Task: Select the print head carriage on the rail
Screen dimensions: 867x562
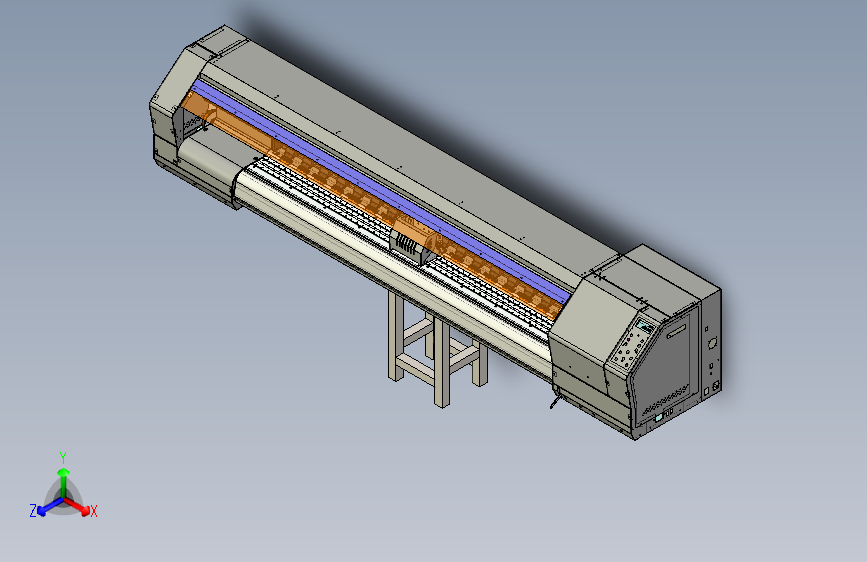Action: point(409,244)
